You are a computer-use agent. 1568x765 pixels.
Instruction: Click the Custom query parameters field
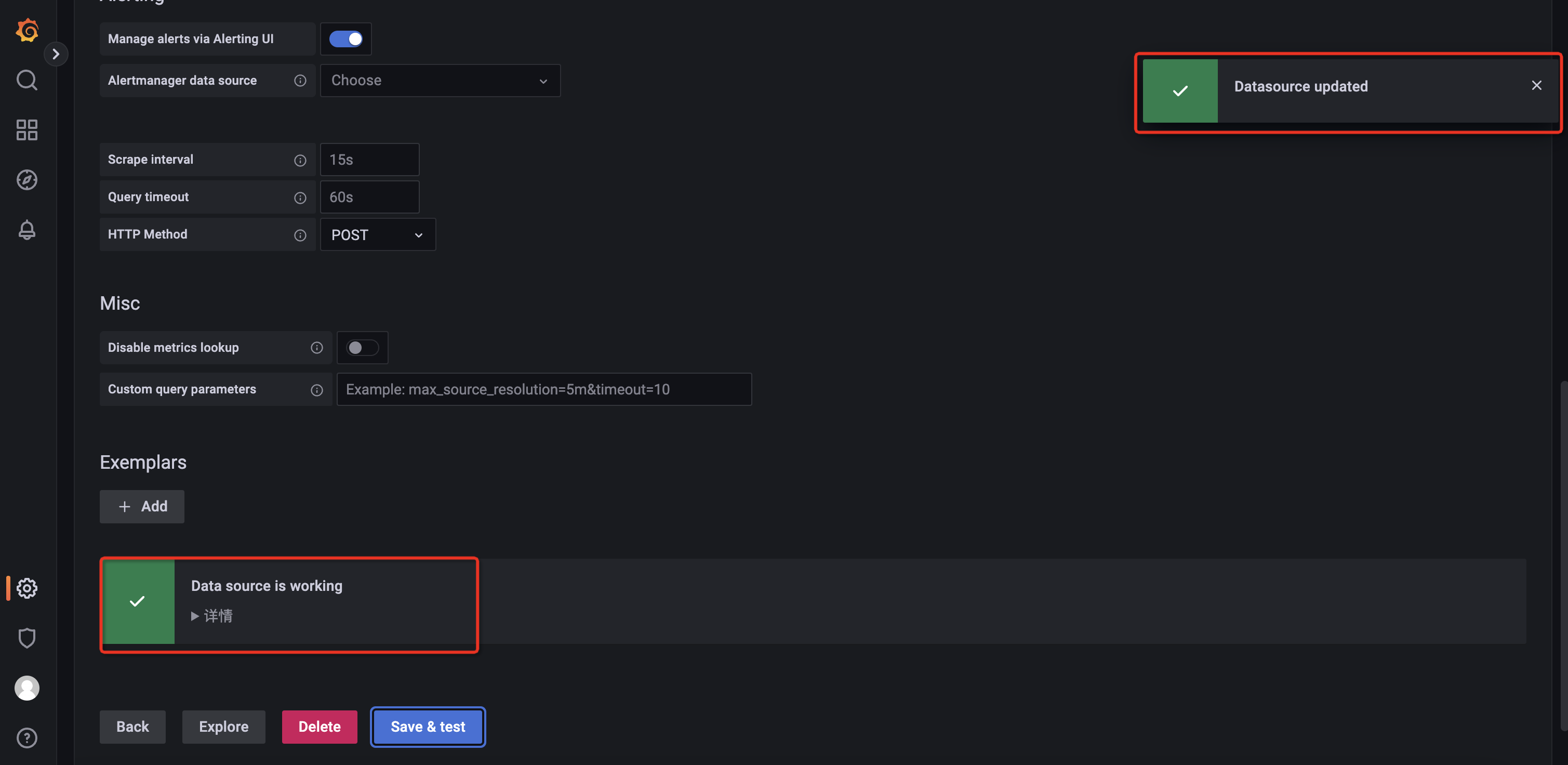tap(543, 389)
